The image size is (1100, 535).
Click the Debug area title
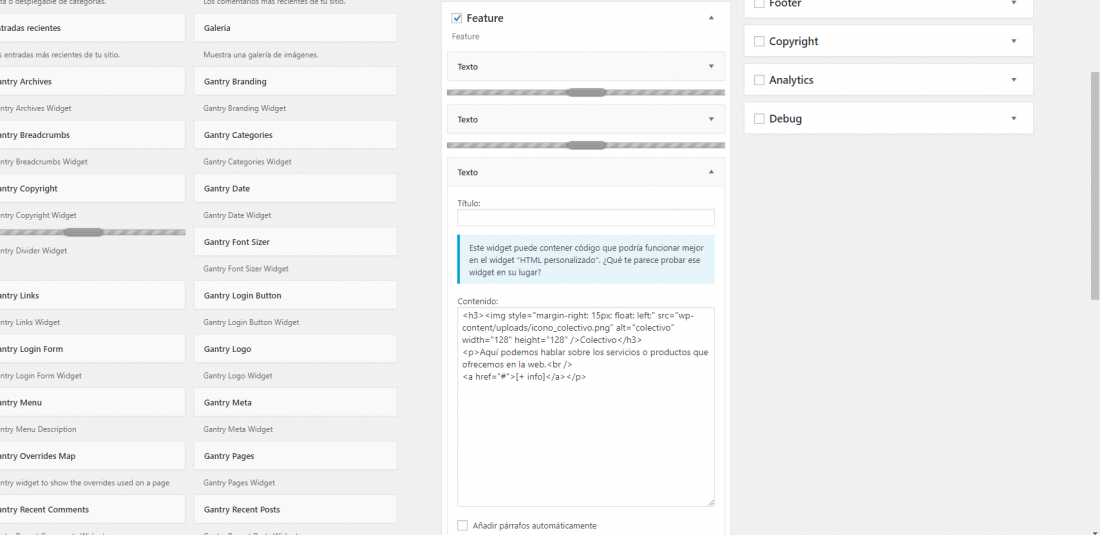pos(785,118)
